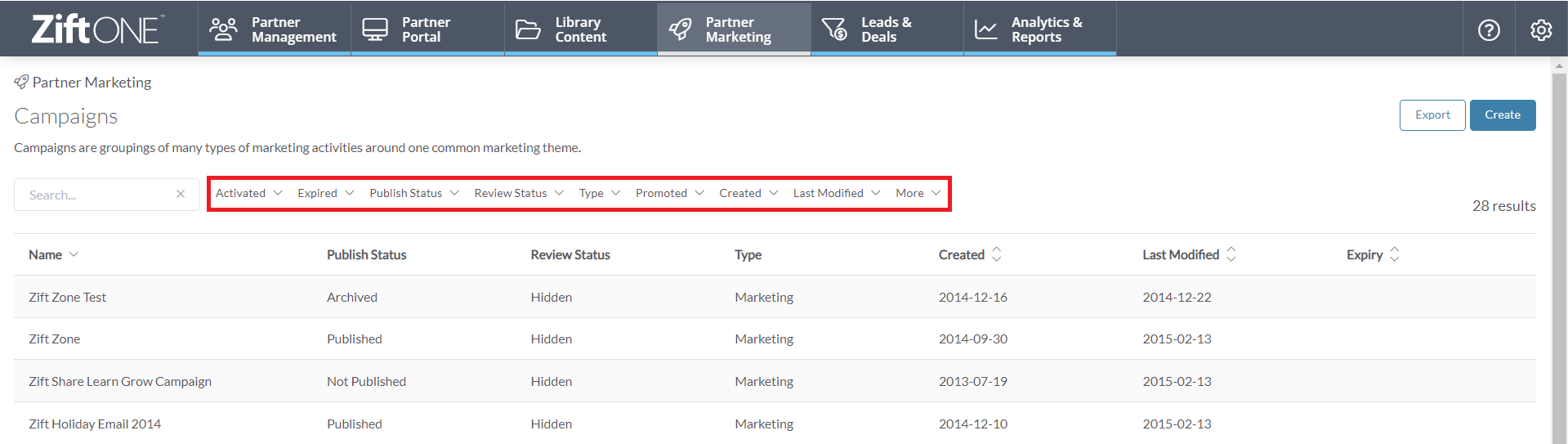The height and width of the screenshot is (444, 1568).
Task: Open the Partner Portal tab
Action: click(x=427, y=29)
